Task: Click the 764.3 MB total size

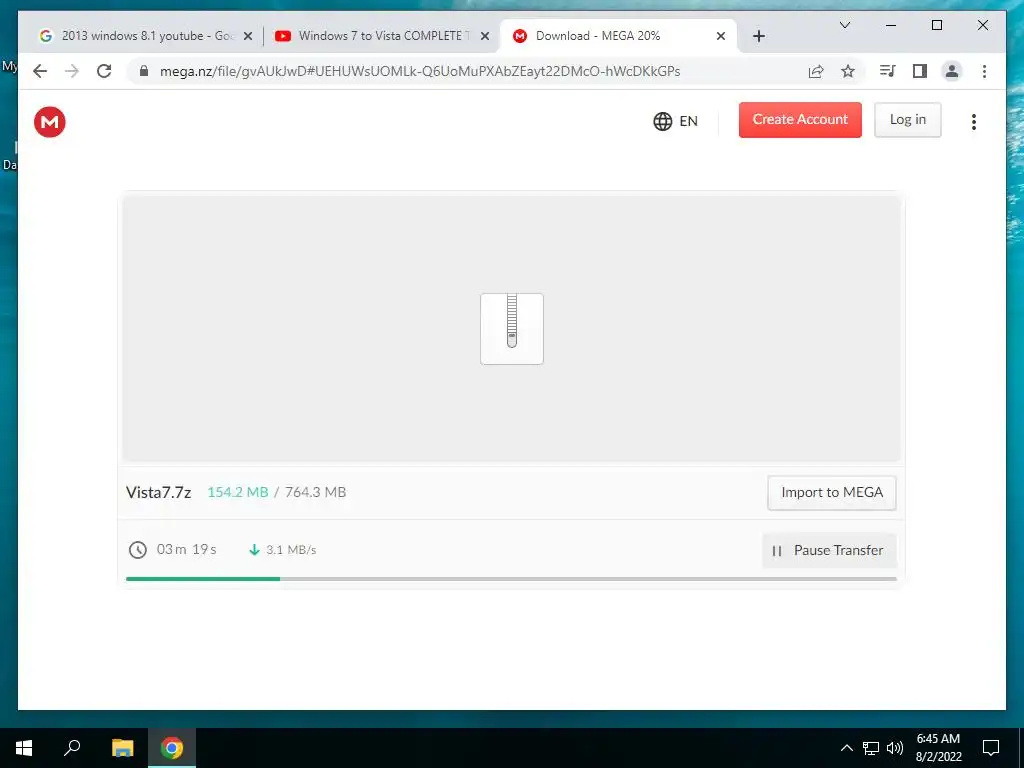Action: (x=315, y=492)
